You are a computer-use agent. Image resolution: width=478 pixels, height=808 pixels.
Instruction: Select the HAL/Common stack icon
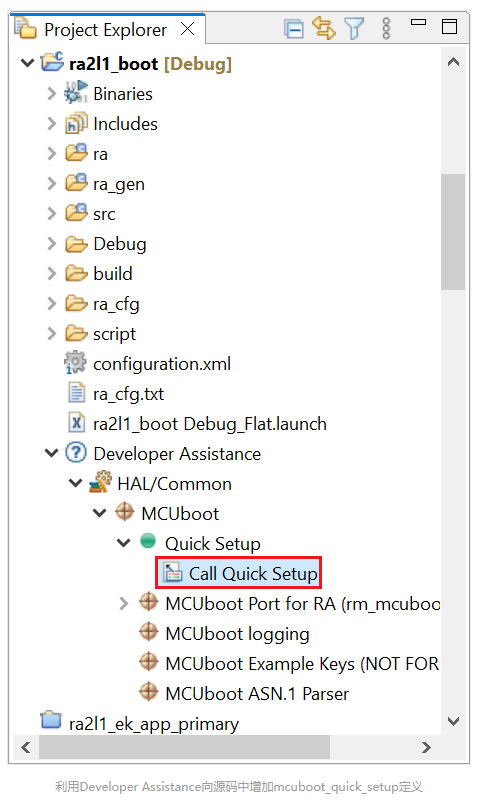coord(100,482)
